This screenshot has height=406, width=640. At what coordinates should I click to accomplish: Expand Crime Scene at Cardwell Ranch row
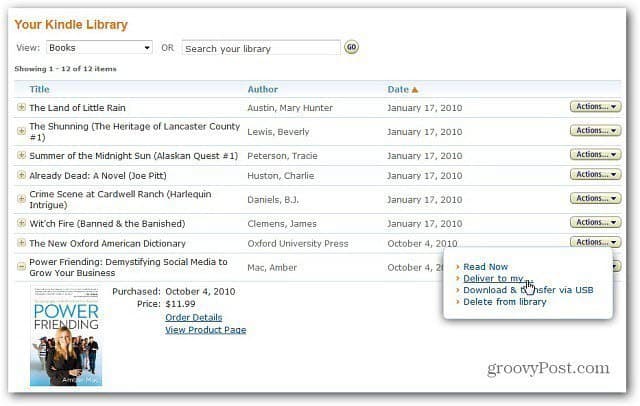click(x=21, y=199)
